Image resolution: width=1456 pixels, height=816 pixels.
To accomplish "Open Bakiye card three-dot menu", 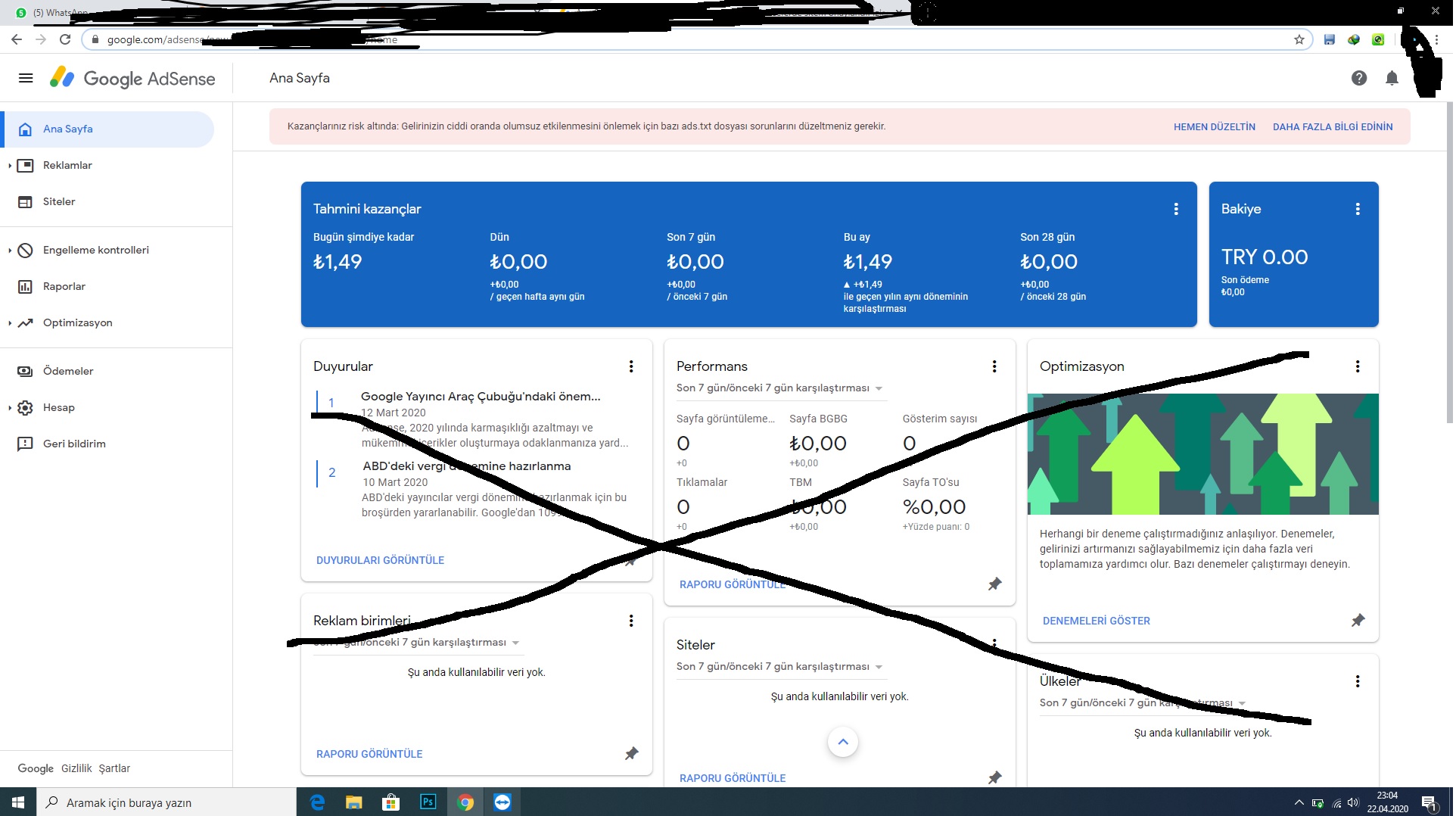I will pyautogui.click(x=1358, y=209).
